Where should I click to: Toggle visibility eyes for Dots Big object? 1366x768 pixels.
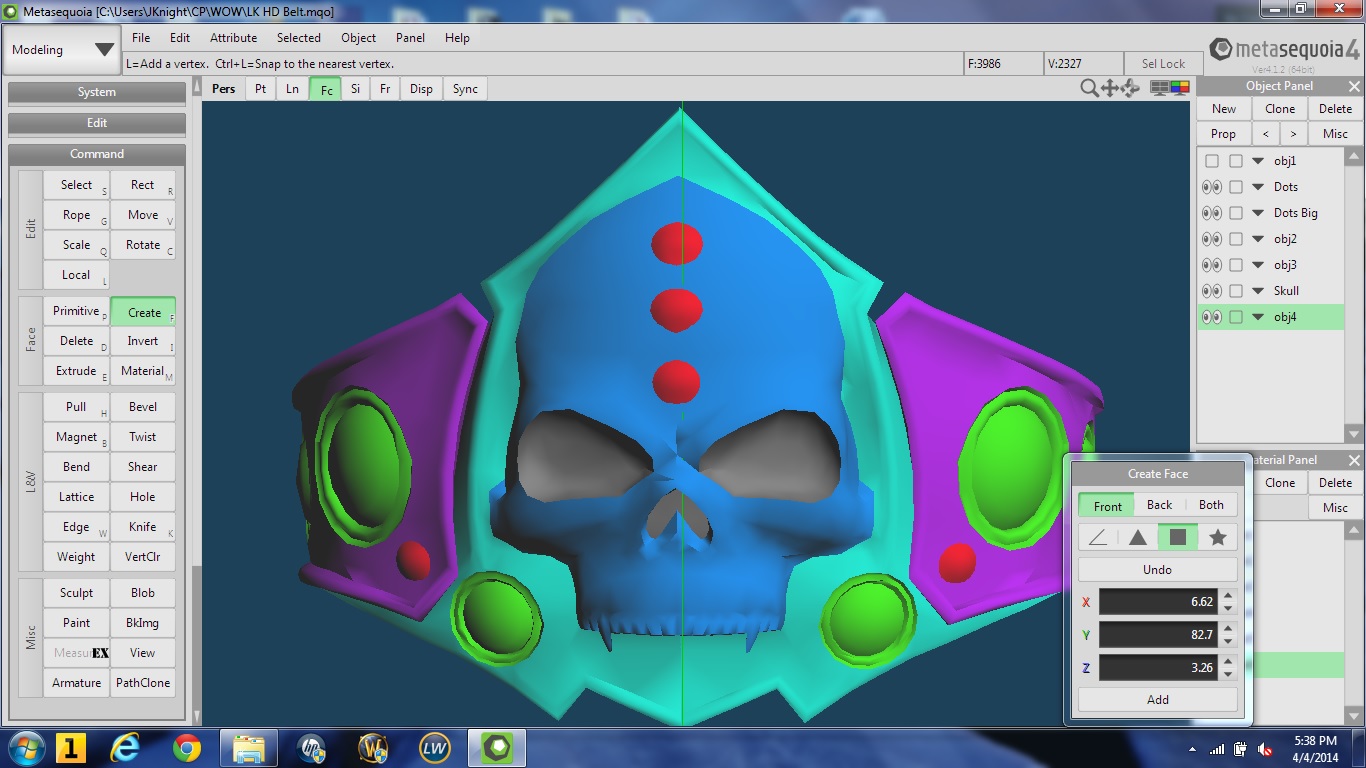pos(1212,213)
